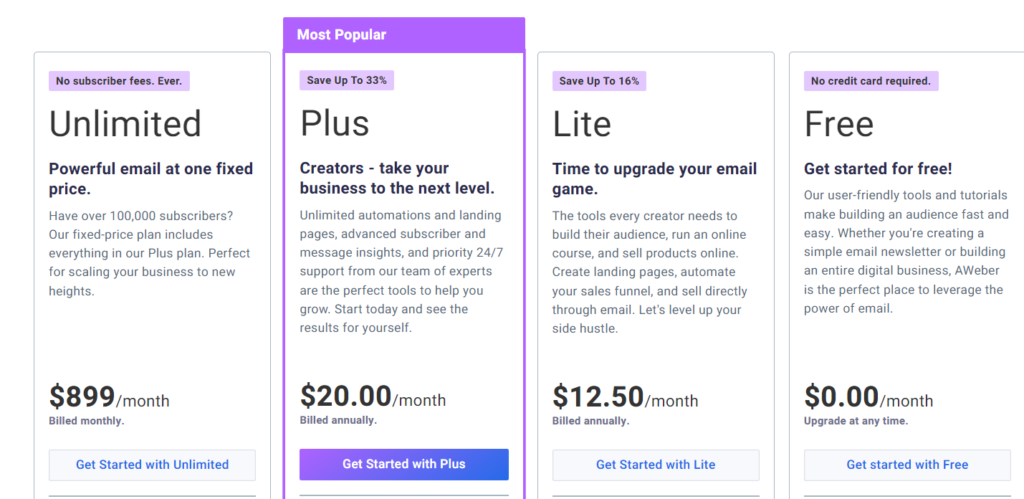The height and width of the screenshot is (499, 1024).
Task: Click the Lite plan heading
Action: tap(582, 123)
